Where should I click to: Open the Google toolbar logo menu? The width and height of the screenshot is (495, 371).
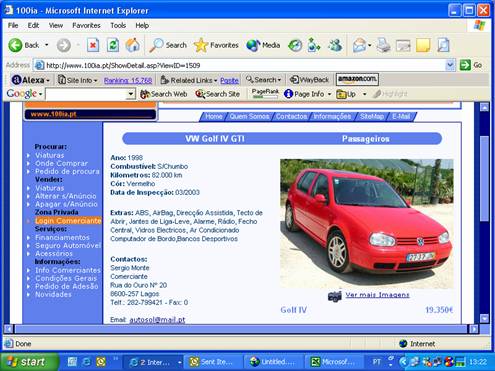[x=24, y=94]
